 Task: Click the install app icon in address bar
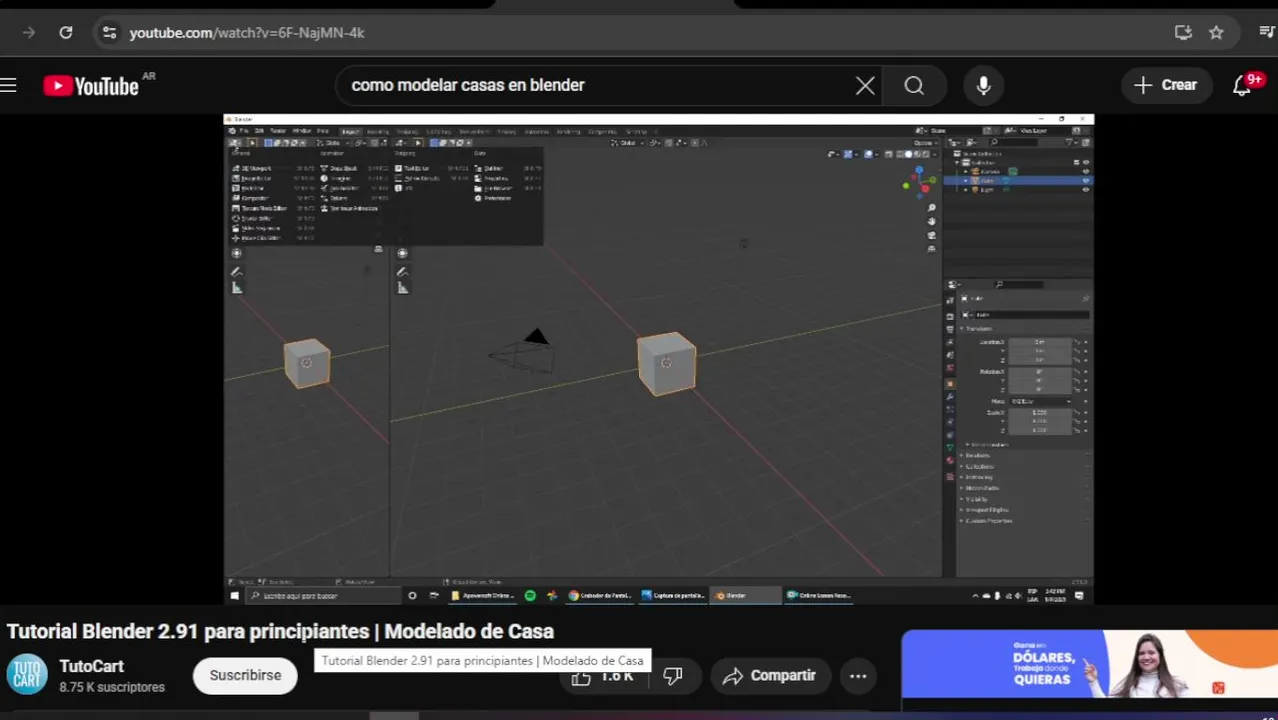tap(1183, 33)
